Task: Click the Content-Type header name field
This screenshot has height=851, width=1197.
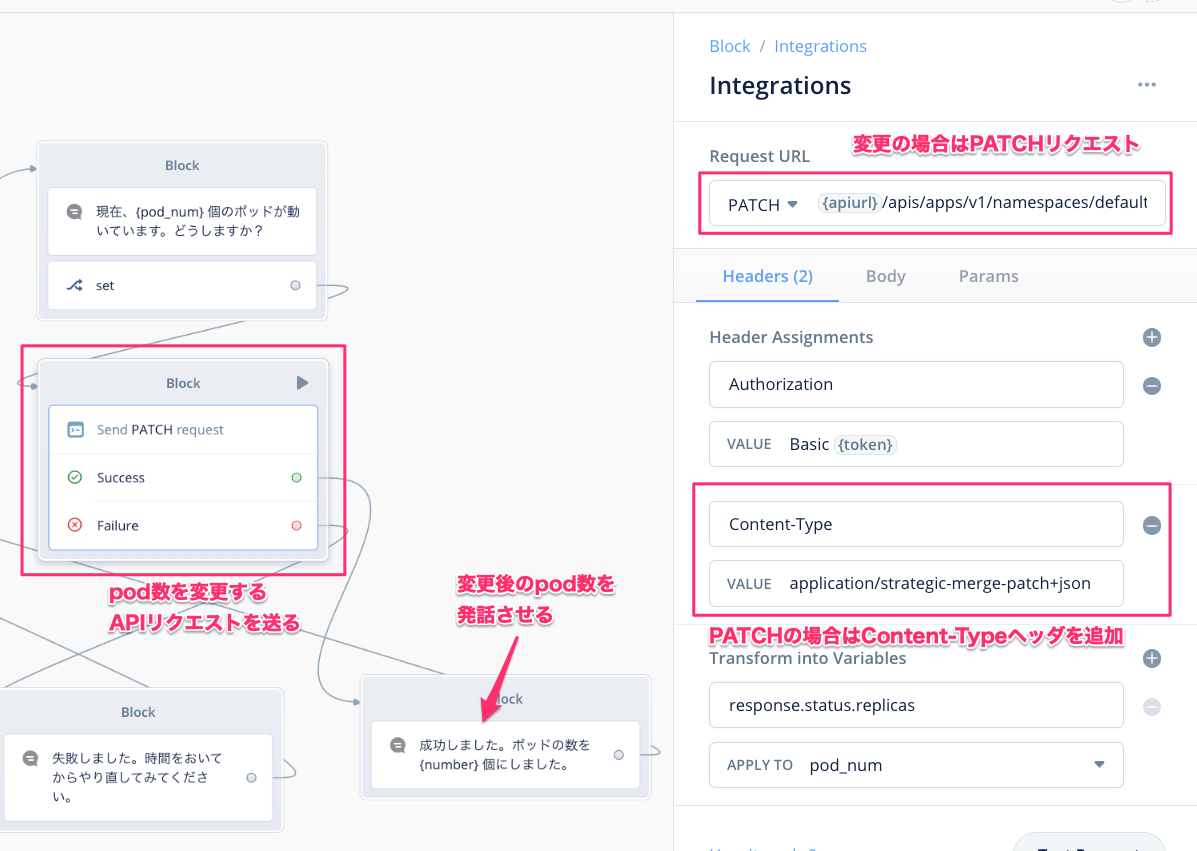Action: coord(916,524)
